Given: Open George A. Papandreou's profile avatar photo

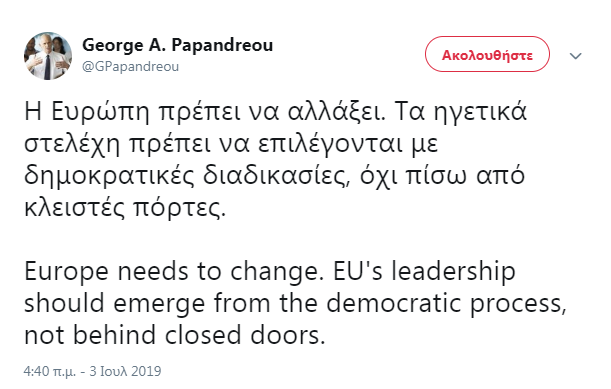Looking at the screenshot, I should click(48, 56).
